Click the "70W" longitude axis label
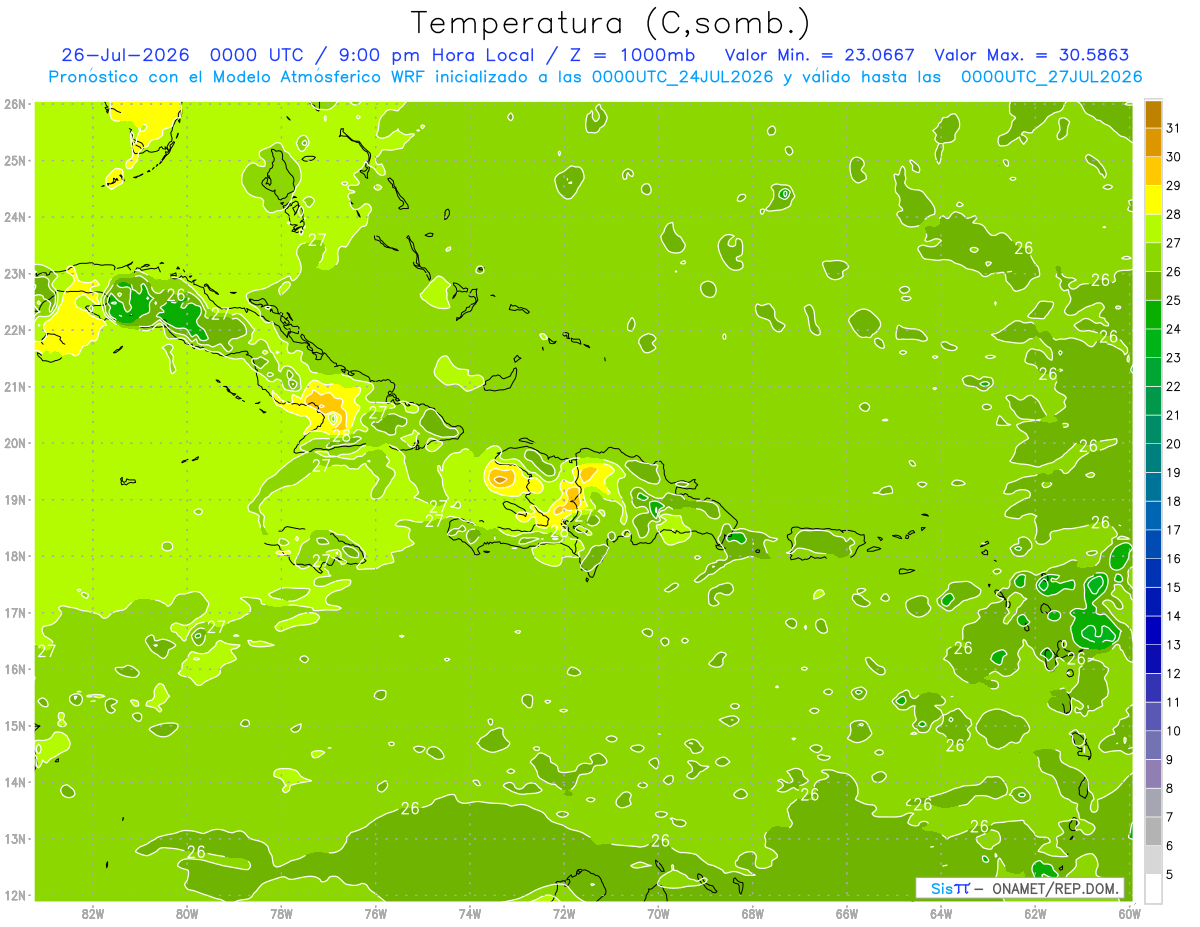 click(x=658, y=913)
